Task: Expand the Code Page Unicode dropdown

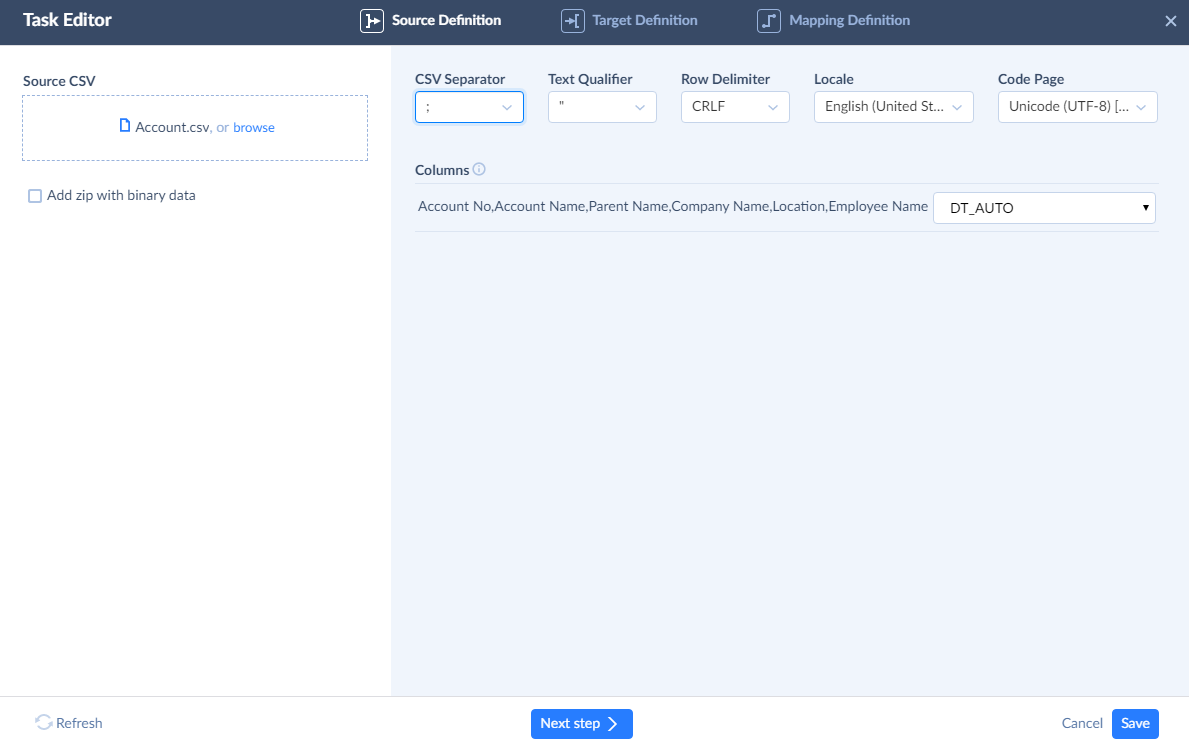Action: coord(1078,107)
